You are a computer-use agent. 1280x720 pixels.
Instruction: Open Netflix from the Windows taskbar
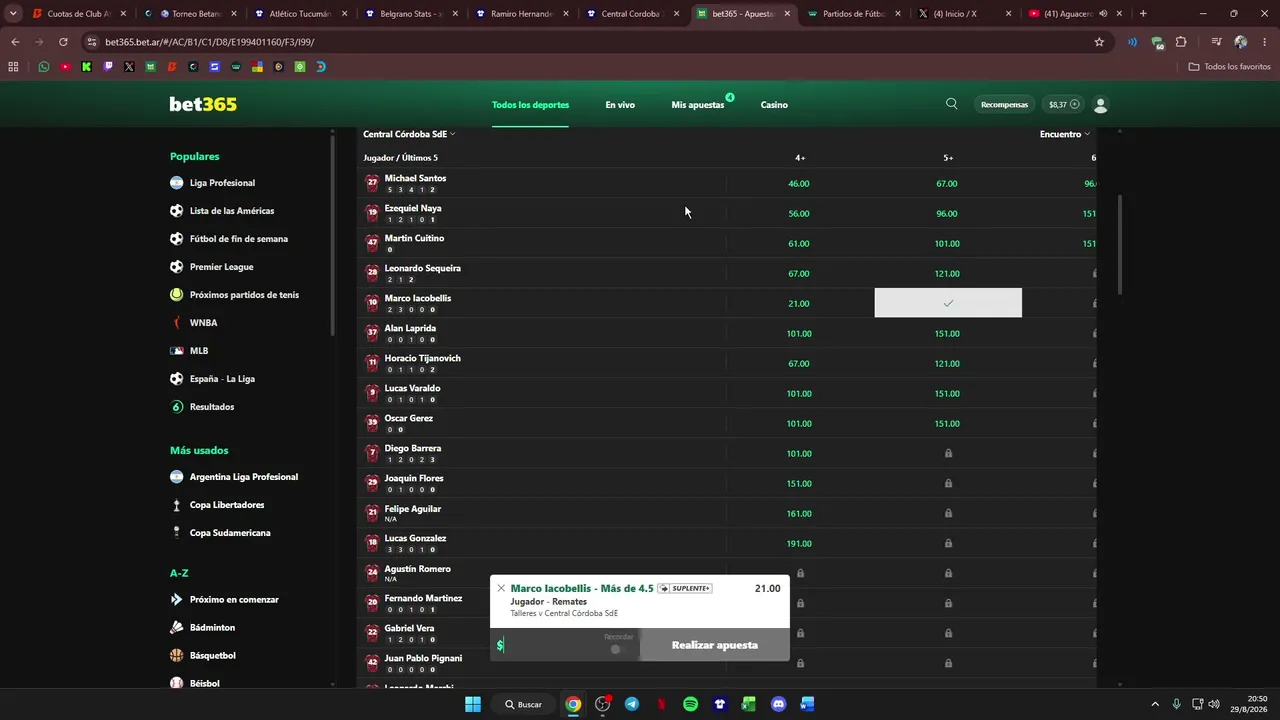[661, 704]
